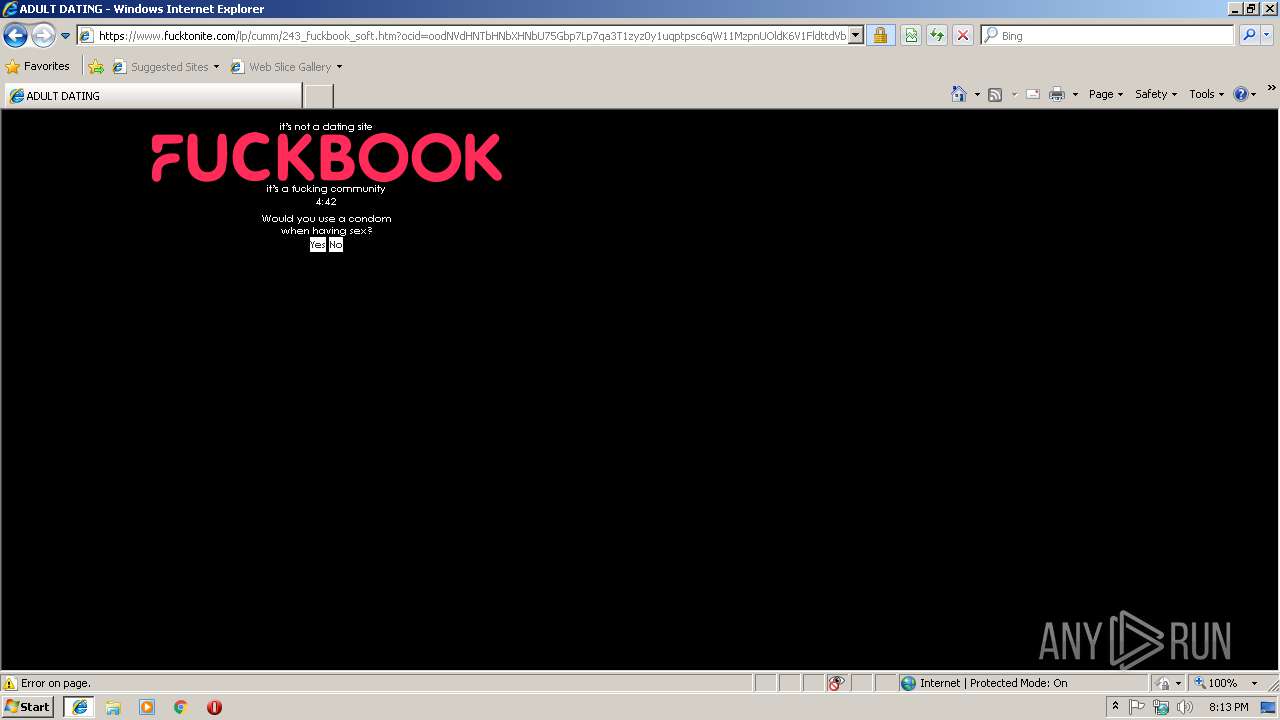Answer Yes to the condom question
Screen dimensions: 1280x720
click(318, 245)
